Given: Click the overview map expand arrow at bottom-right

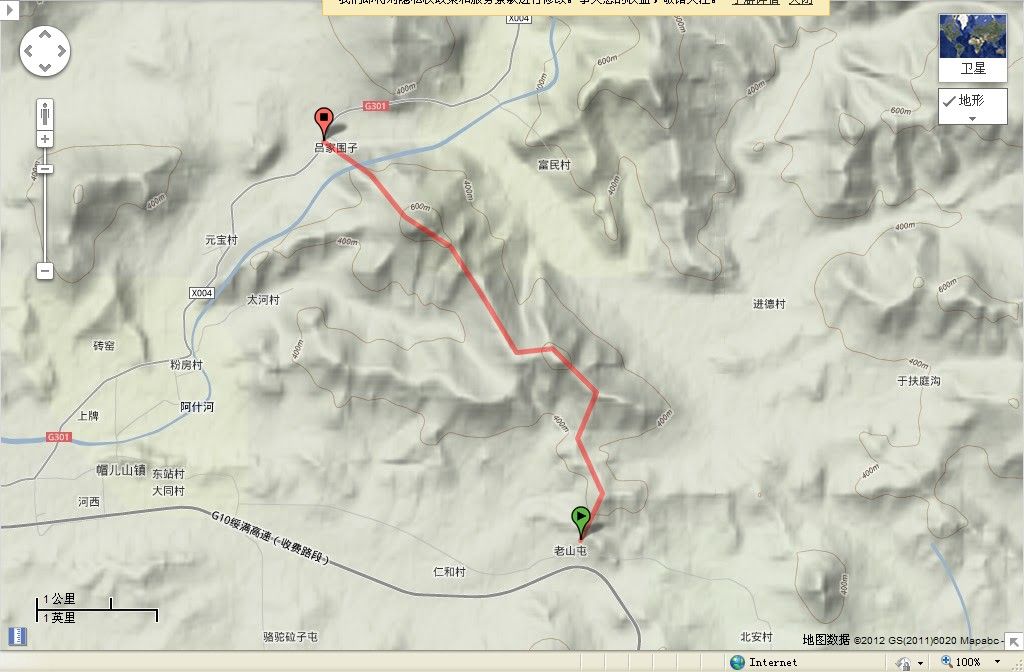Looking at the screenshot, I should click(x=1014, y=641).
